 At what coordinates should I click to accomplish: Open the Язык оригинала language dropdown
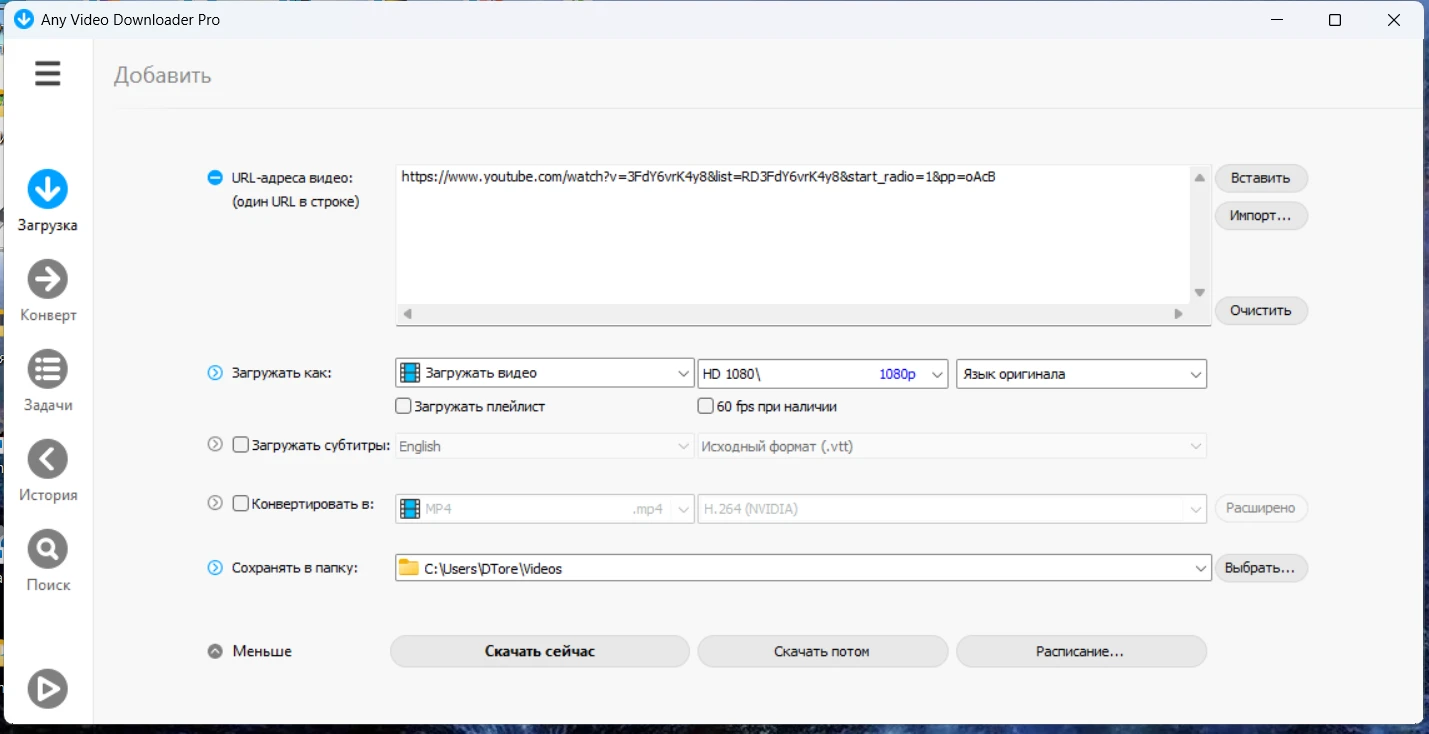tap(1081, 374)
